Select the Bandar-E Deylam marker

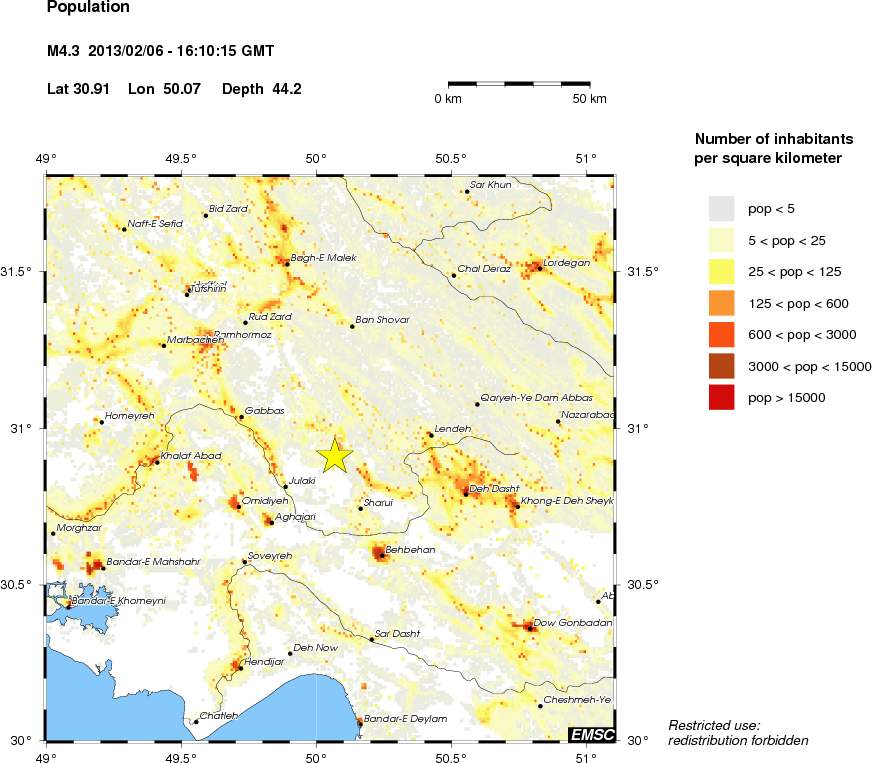[x=360, y=724]
